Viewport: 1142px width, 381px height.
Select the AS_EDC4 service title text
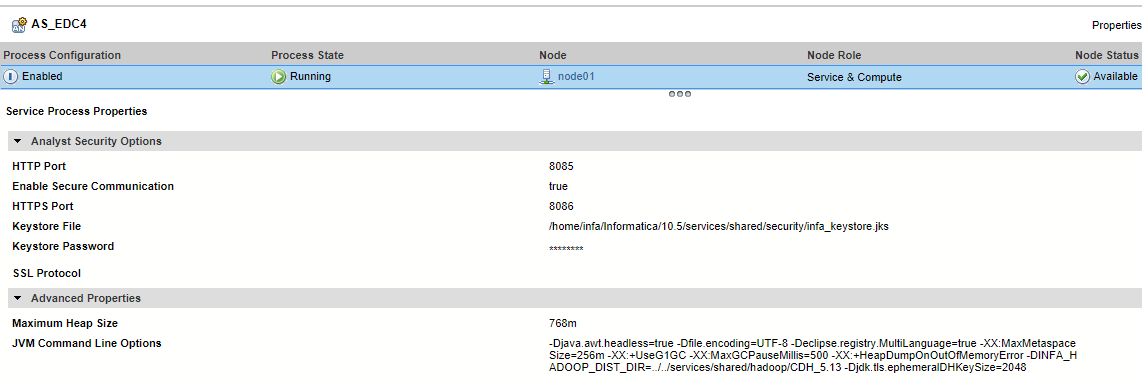pyautogui.click(x=60, y=24)
